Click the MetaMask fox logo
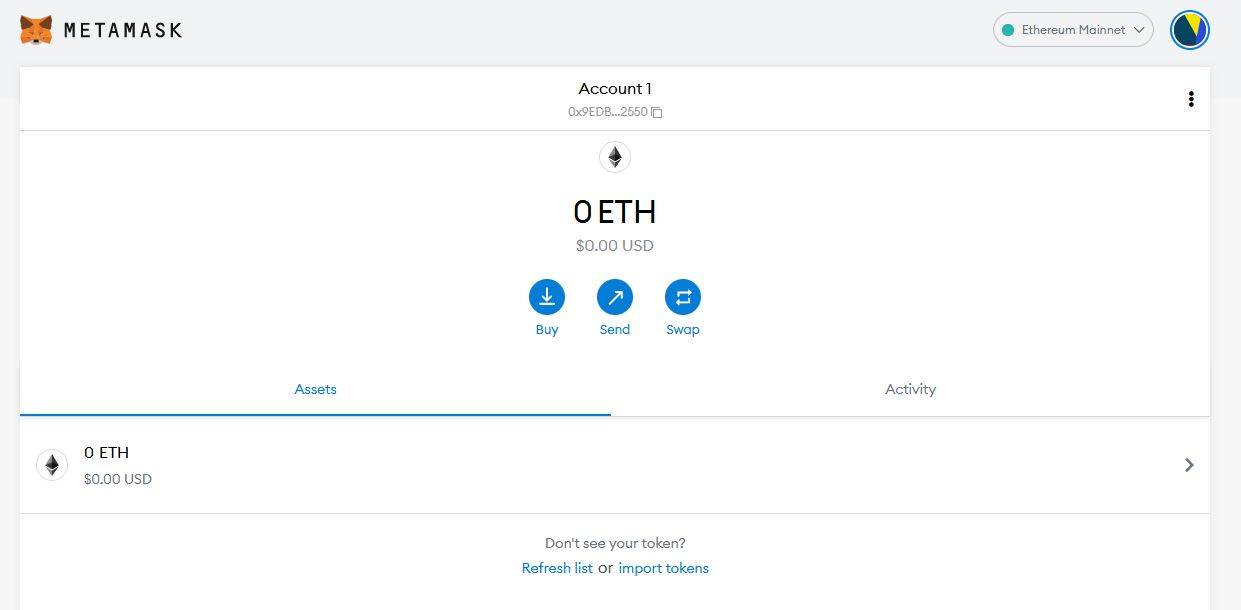 [x=37, y=30]
